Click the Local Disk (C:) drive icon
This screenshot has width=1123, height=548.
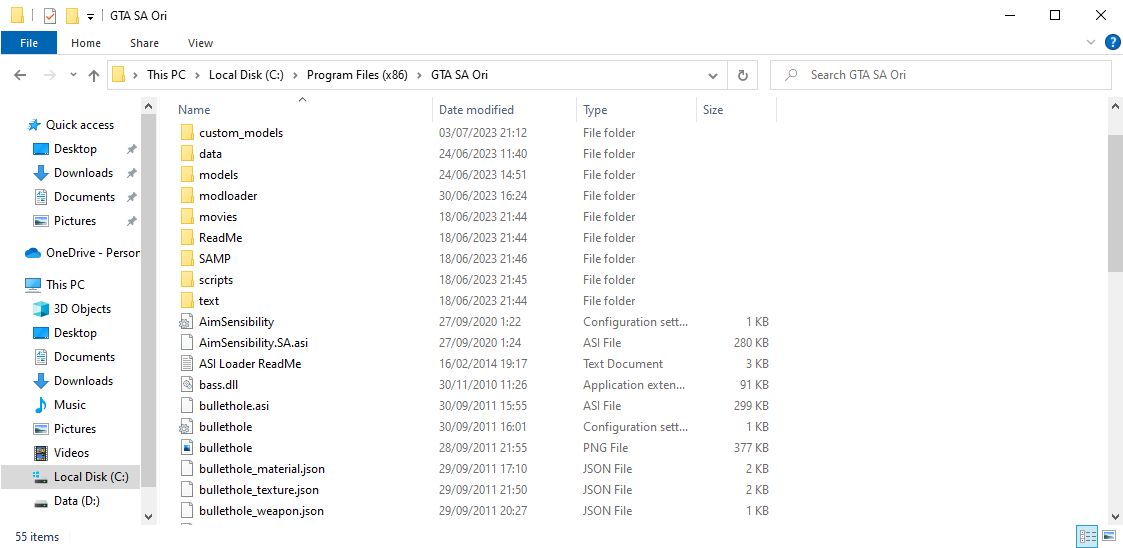pyautogui.click(x=41, y=477)
